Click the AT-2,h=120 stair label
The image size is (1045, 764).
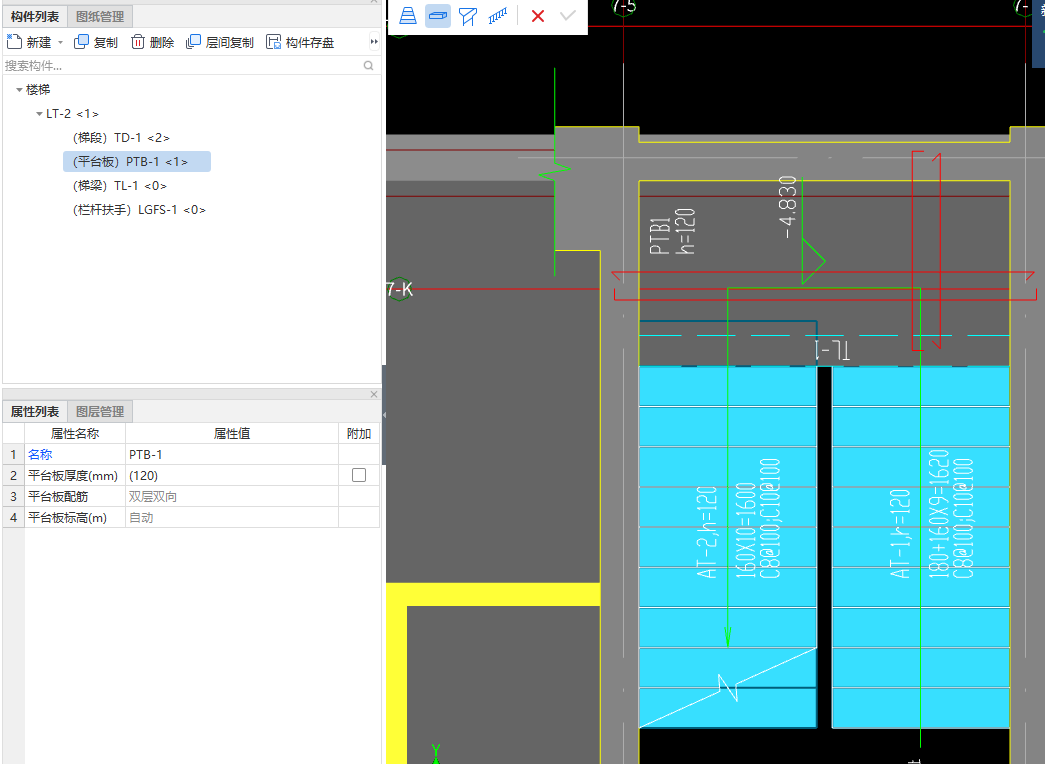(x=707, y=531)
